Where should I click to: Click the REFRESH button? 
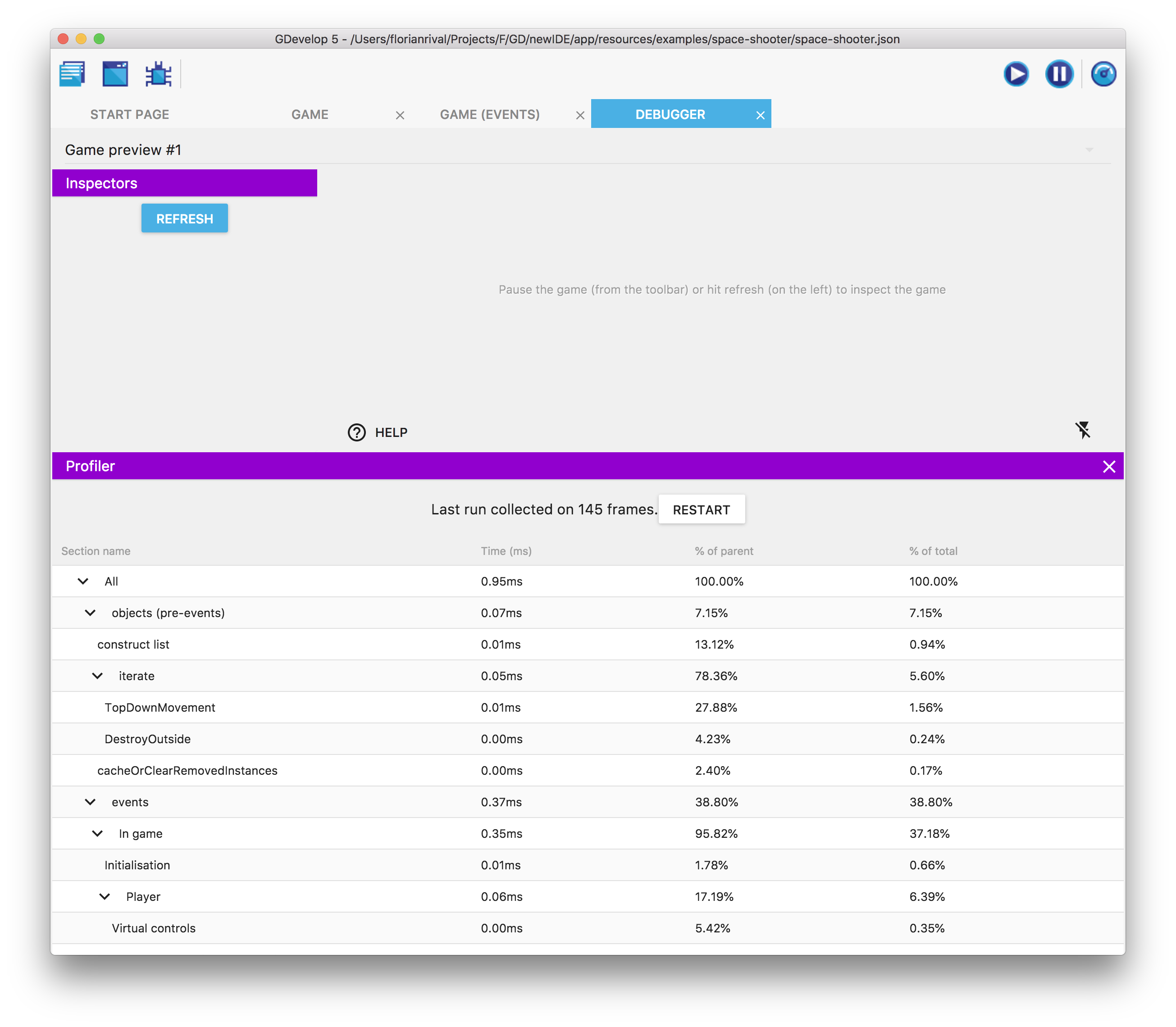coord(185,218)
